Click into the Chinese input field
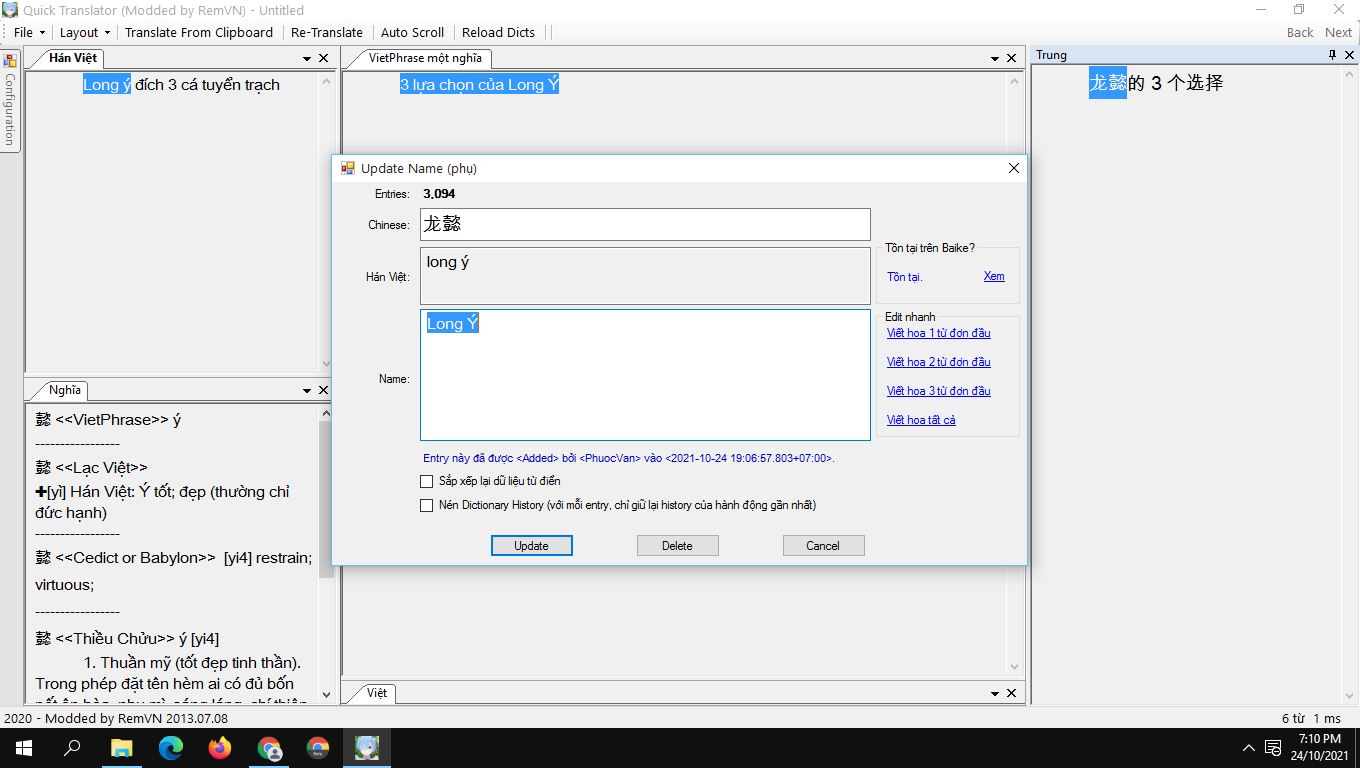 pos(645,225)
